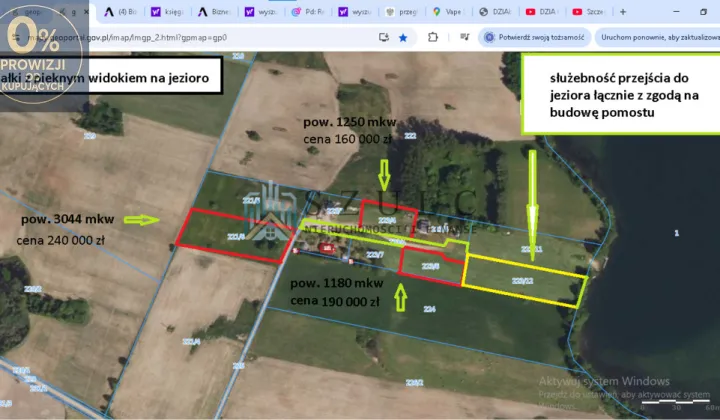Open the extensions puzzle icon
The image size is (720, 420).
(x=433, y=37)
